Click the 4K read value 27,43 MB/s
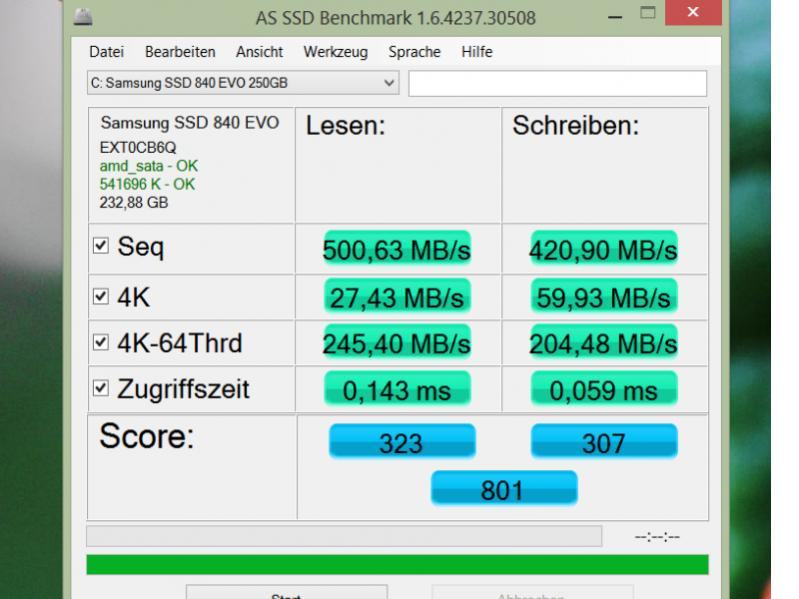The height and width of the screenshot is (599, 799). tap(397, 296)
